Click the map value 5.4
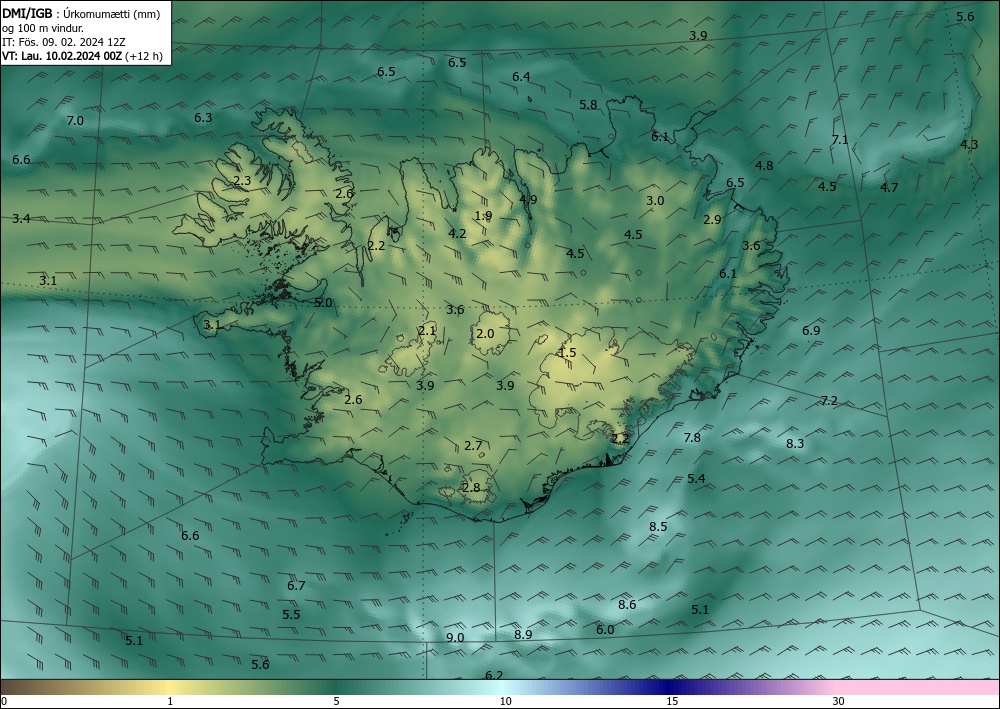Viewport: 1000px width, 709px height. [x=696, y=478]
